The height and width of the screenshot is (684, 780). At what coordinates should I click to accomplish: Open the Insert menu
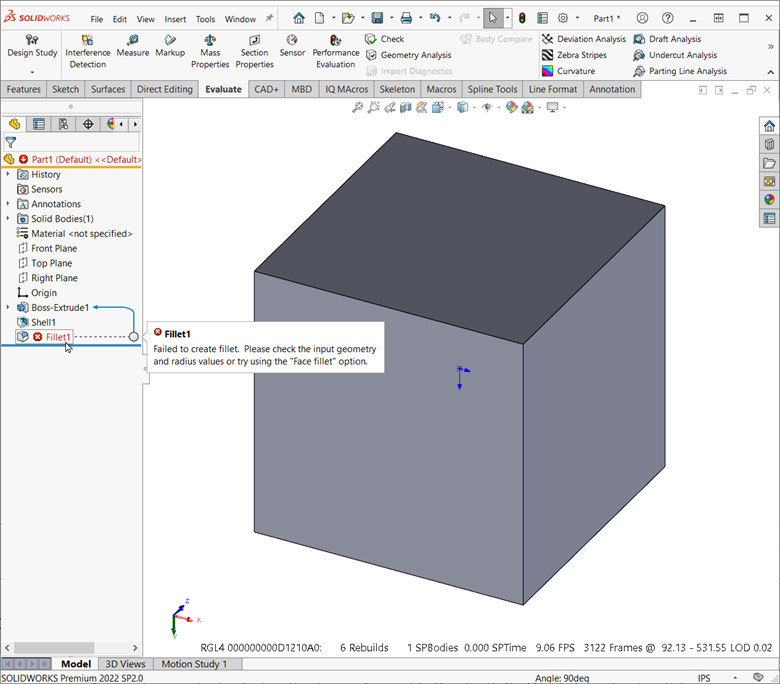coord(175,19)
